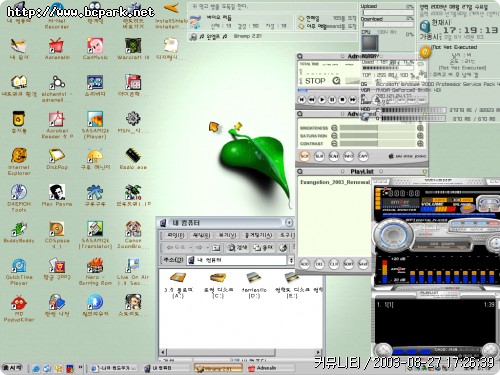Launch the Max Payne desktop shortcut
Image resolution: width=500 pixels, height=375 pixels.
click(57, 196)
